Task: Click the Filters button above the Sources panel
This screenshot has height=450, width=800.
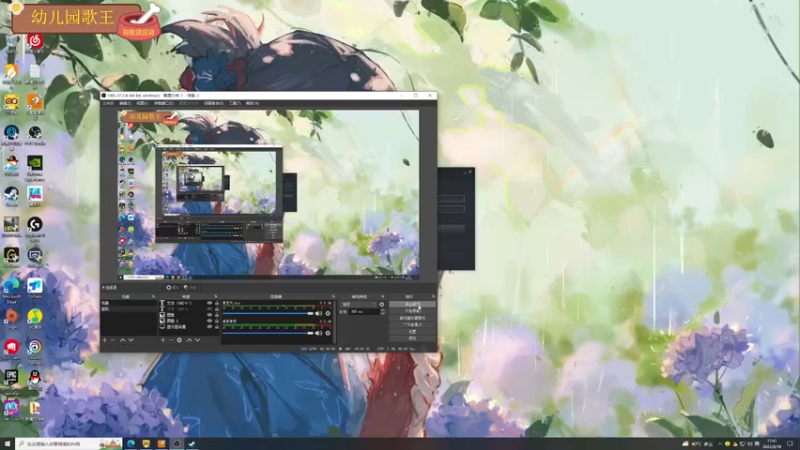Action: (191, 287)
